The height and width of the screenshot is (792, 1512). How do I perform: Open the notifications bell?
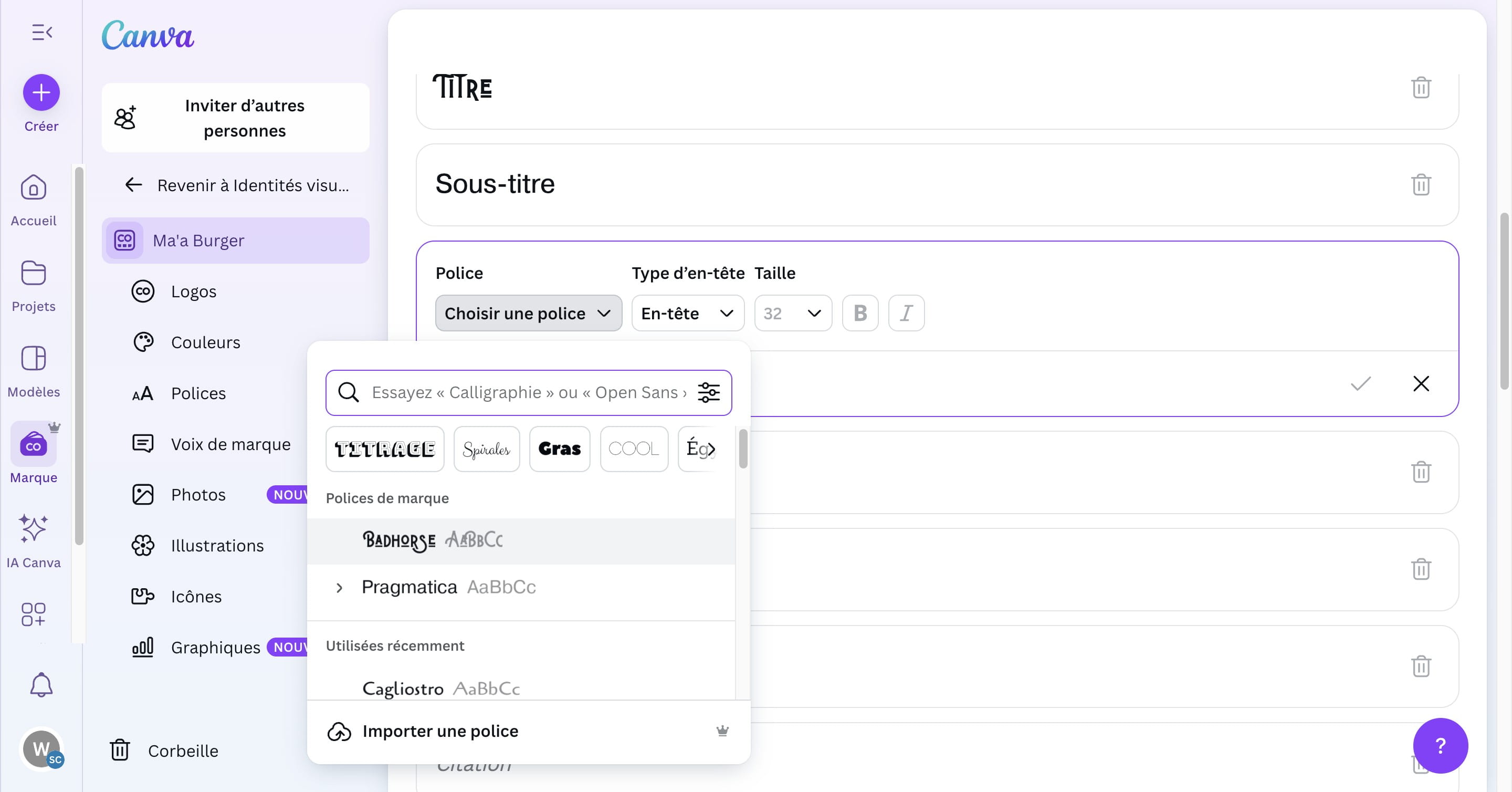click(x=41, y=684)
